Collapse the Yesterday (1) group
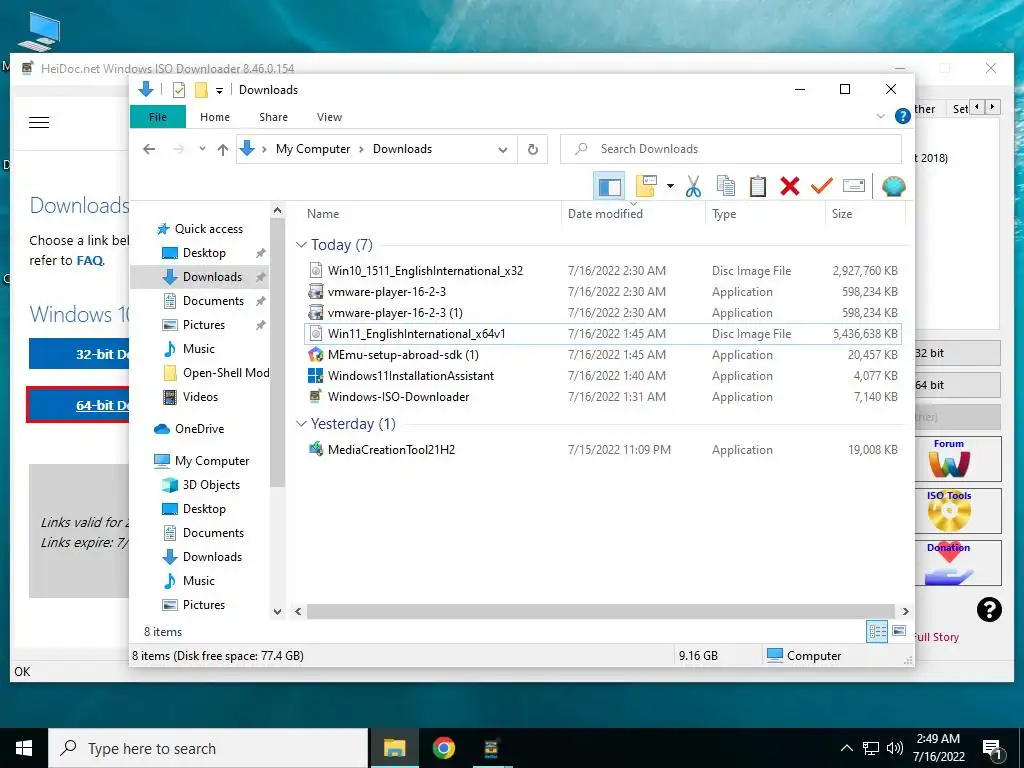The height and width of the screenshot is (768, 1024). (301, 424)
